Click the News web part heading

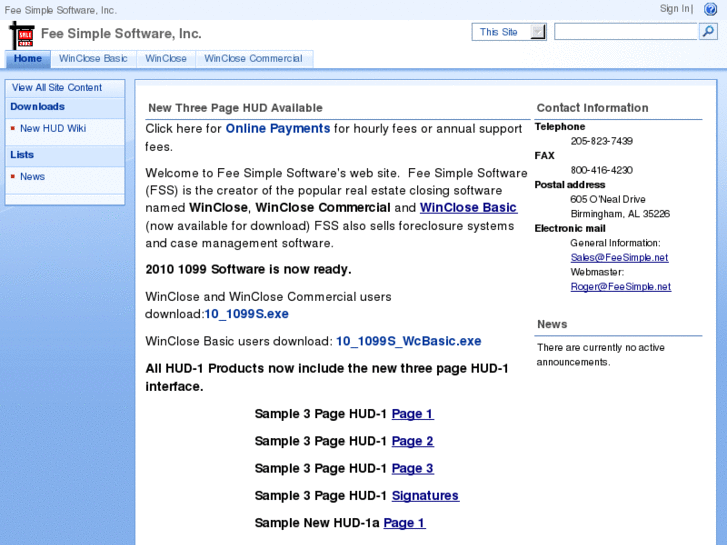tap(552, 324)
